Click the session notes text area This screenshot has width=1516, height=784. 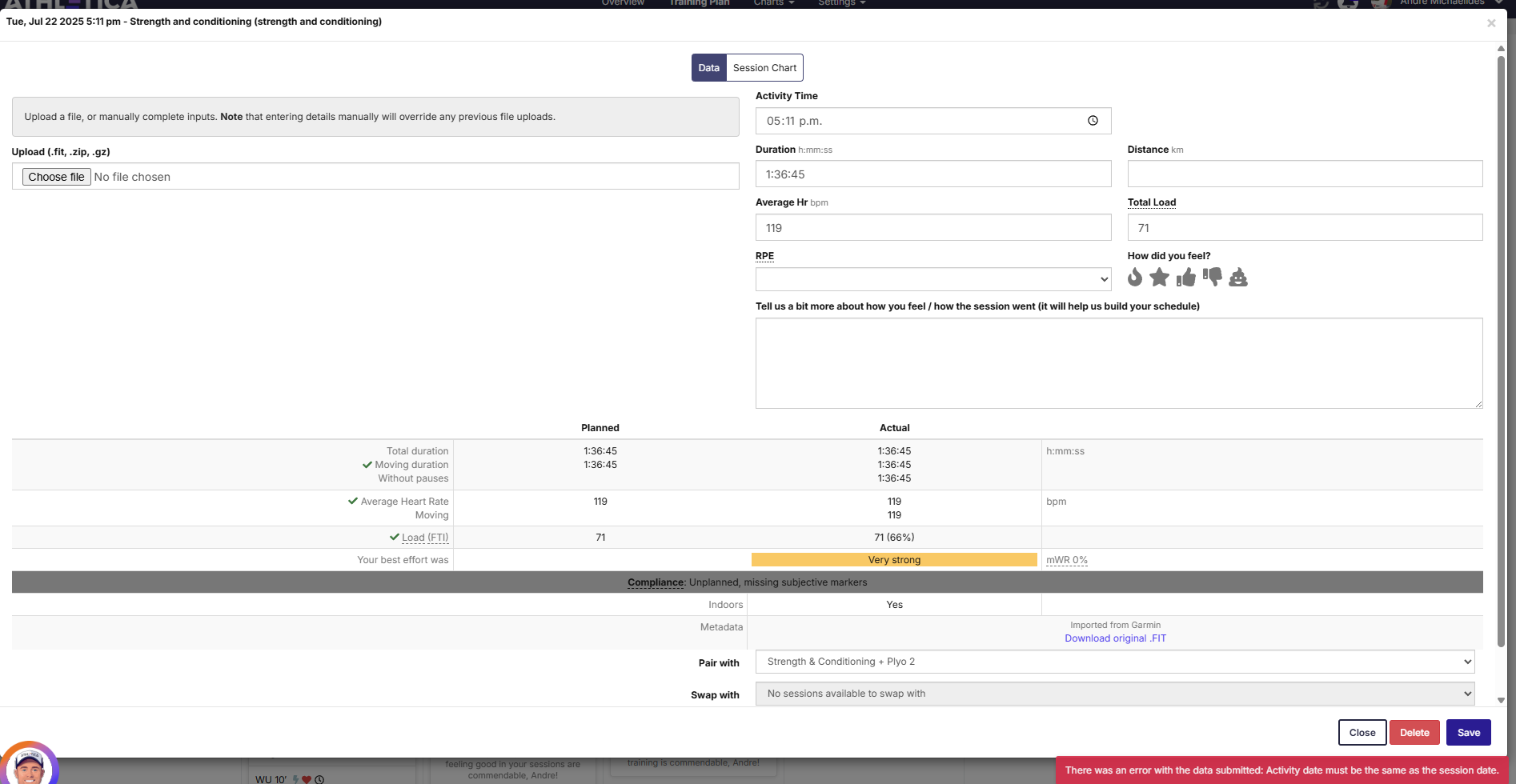[1118, 363]
